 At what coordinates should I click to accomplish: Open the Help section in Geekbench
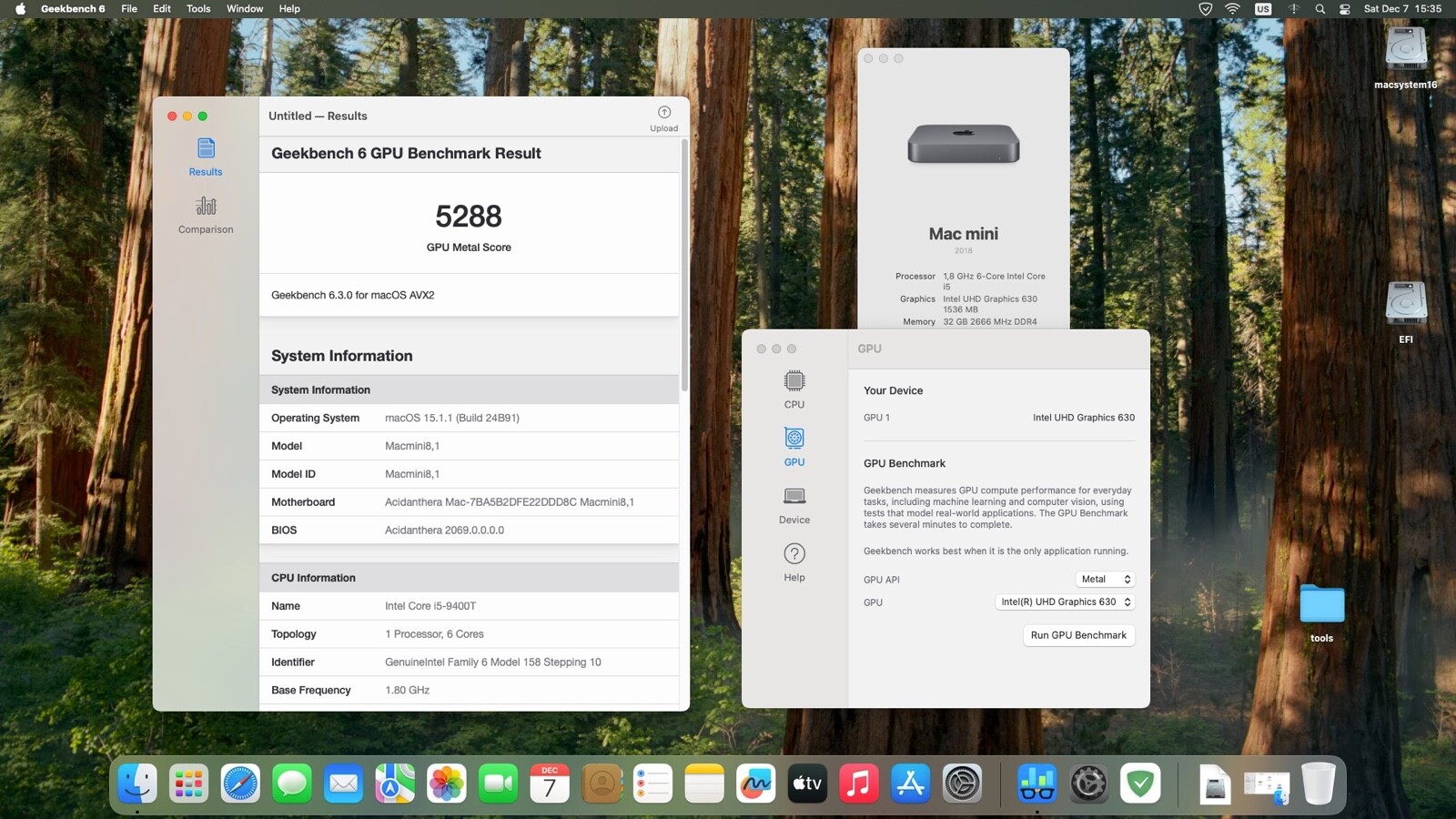[794, 562]
